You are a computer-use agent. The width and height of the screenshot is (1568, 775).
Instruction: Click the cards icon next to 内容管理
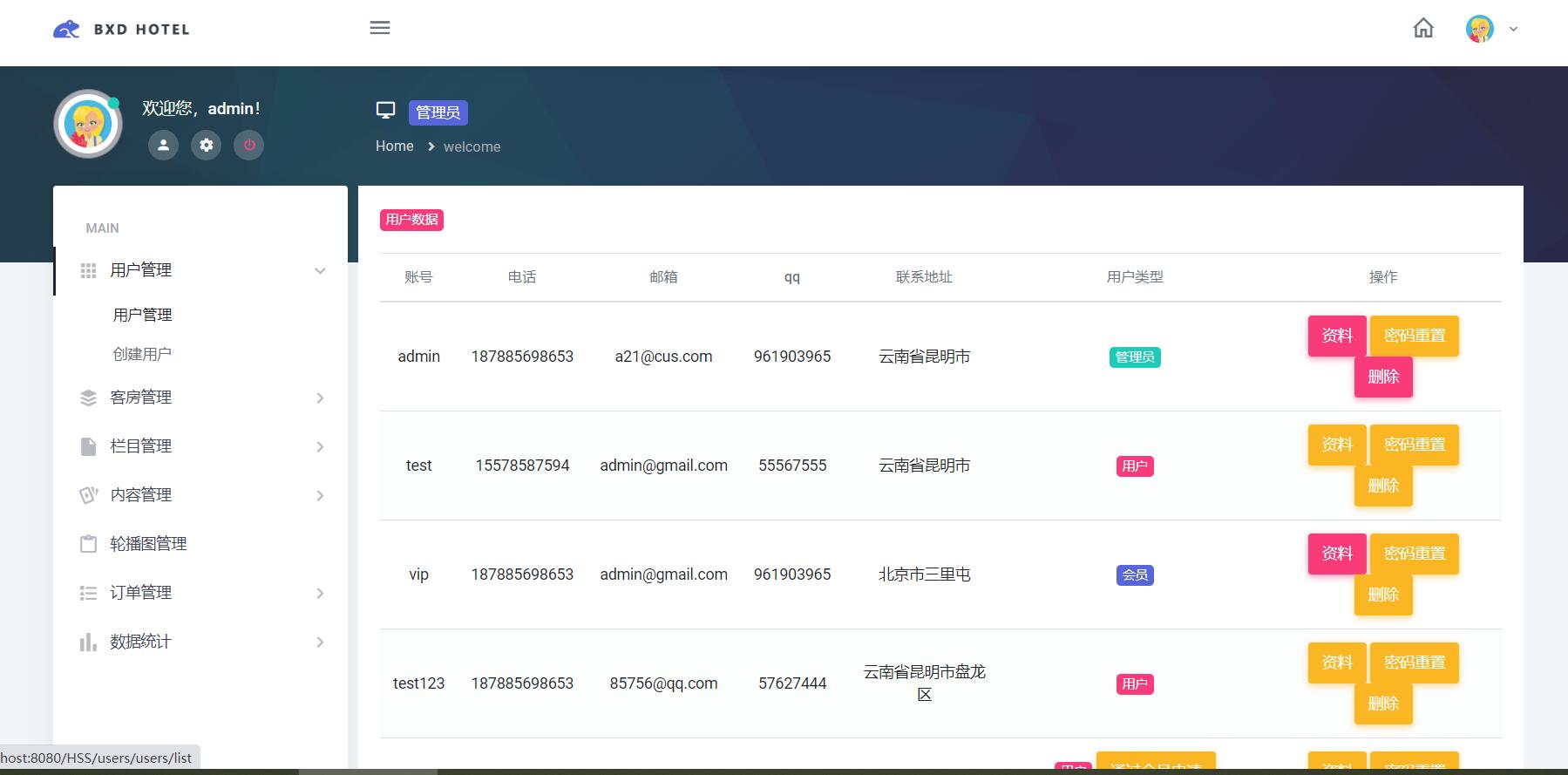click(x=88, y=495)
